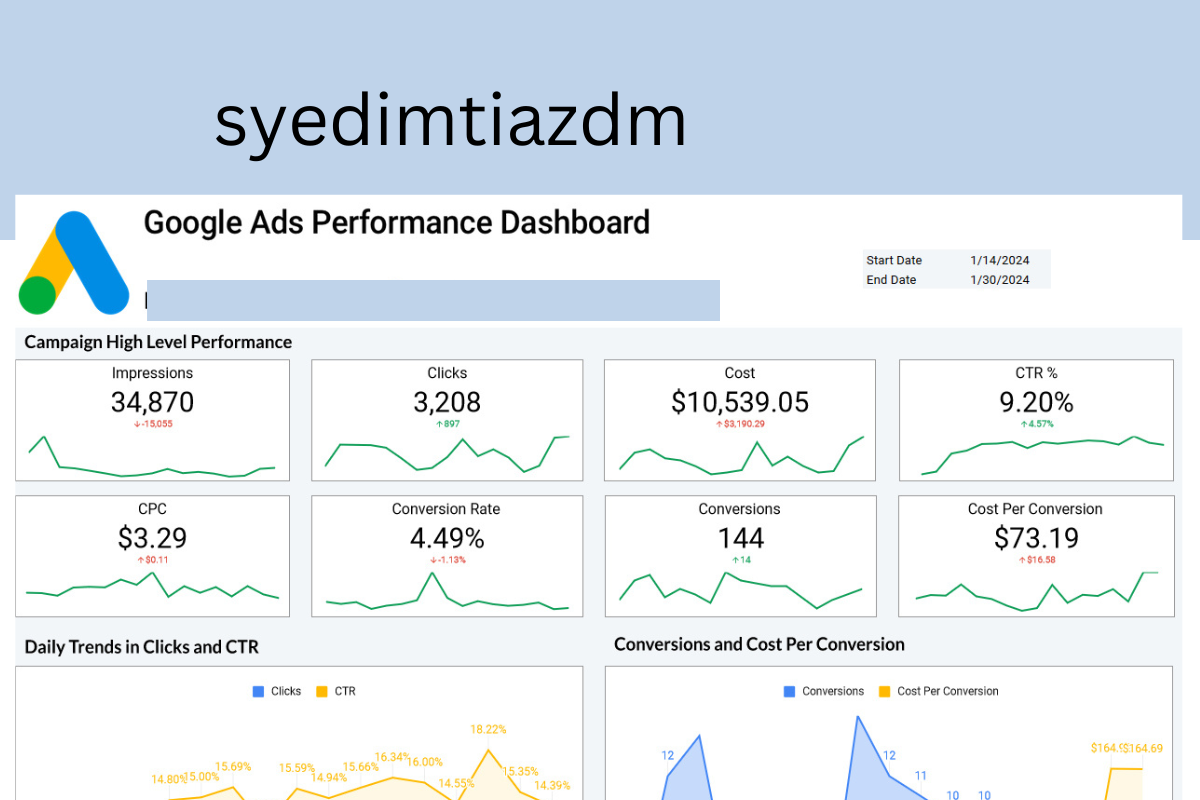Click the Conversions and Cost Per Conversion heading
1200x800 pixels.
pos(759,644)
